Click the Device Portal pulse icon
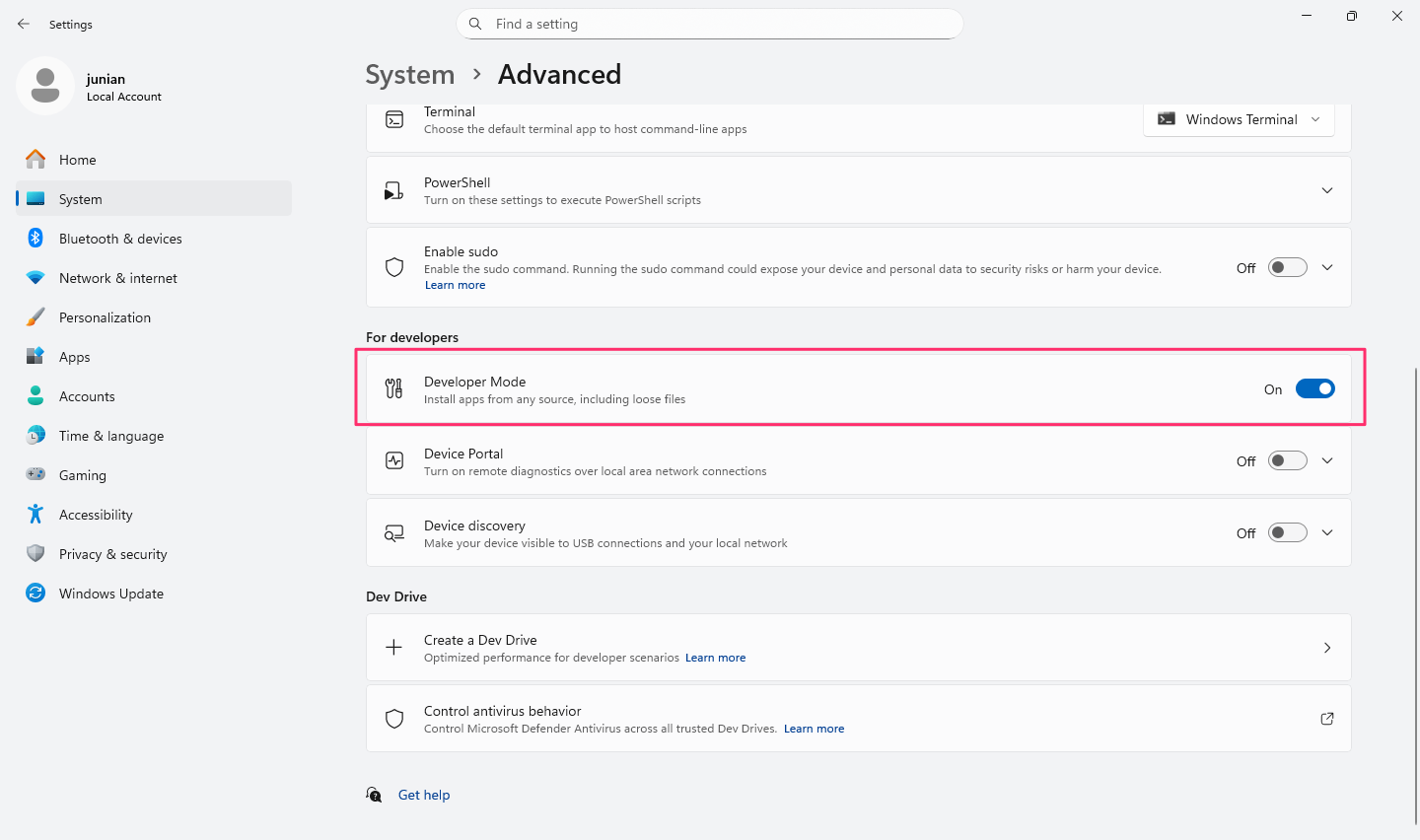This screenshot has height=840, width=1420. click(394, 460)
